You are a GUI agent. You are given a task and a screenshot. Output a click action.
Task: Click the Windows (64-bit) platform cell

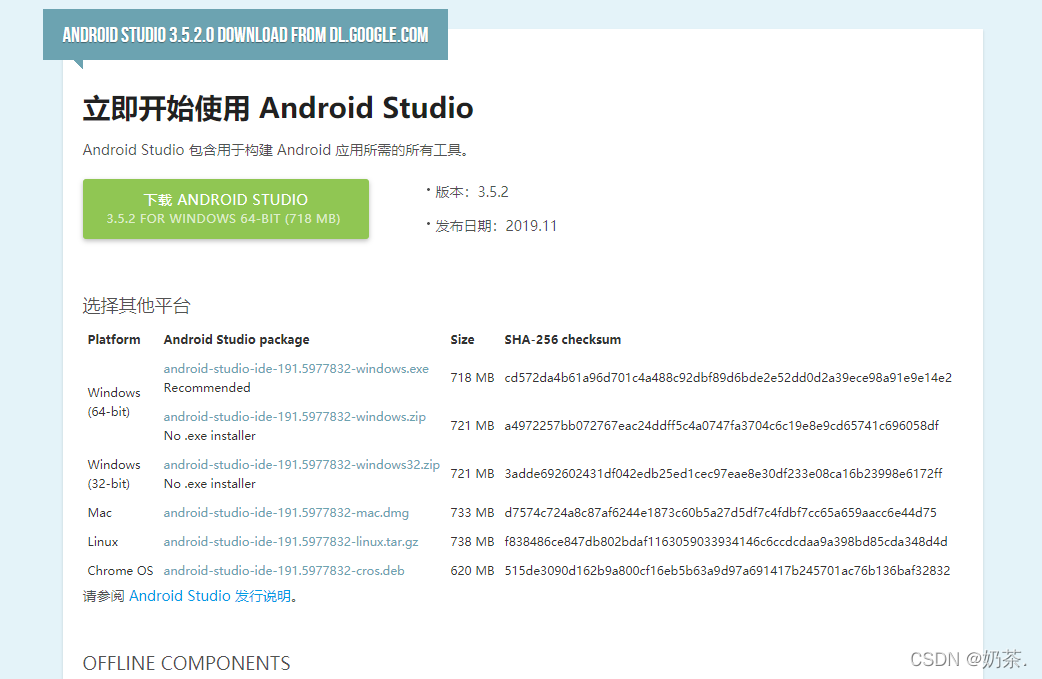click(x=114, y=402)
